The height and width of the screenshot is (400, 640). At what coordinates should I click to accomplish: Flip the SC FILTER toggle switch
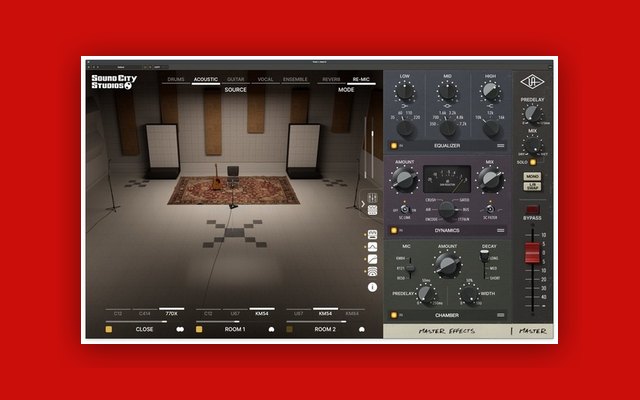(x=490, y=209)
